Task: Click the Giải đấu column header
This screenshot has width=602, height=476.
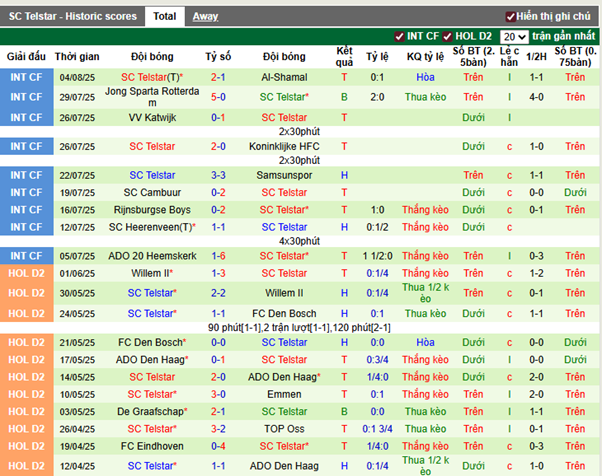Action: [x=26, y=56]
